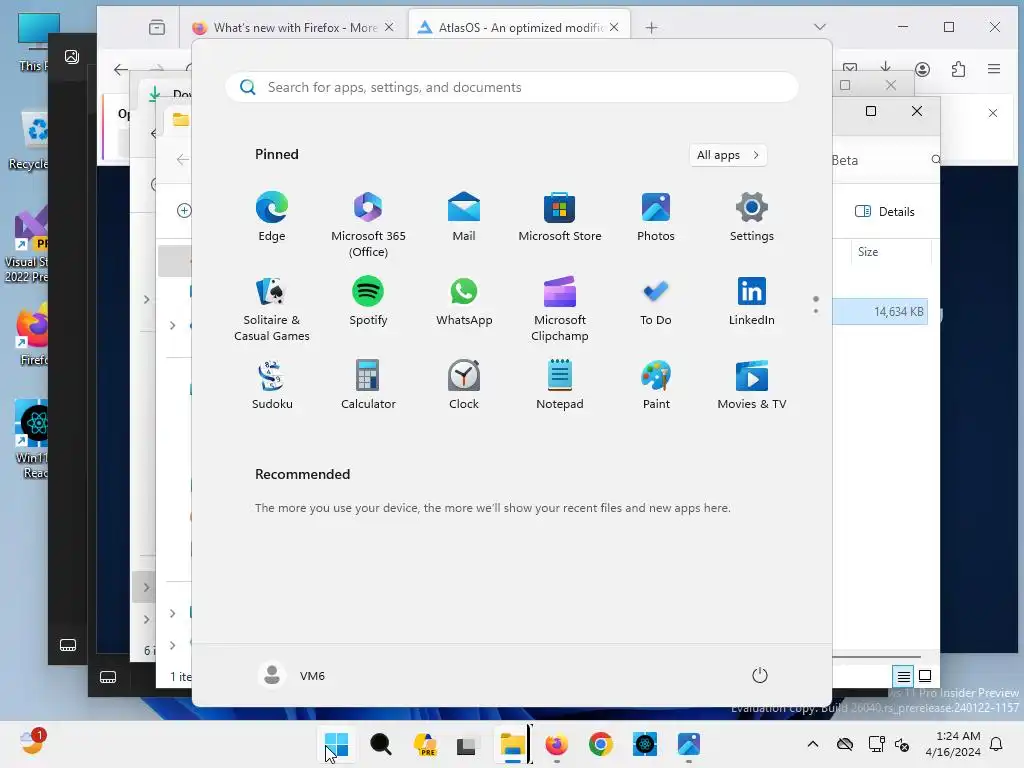The image size is (1024, 768).
Task: Open the Firefox hamburger menu
Action: pyautogui.click(x=994, y=69)
